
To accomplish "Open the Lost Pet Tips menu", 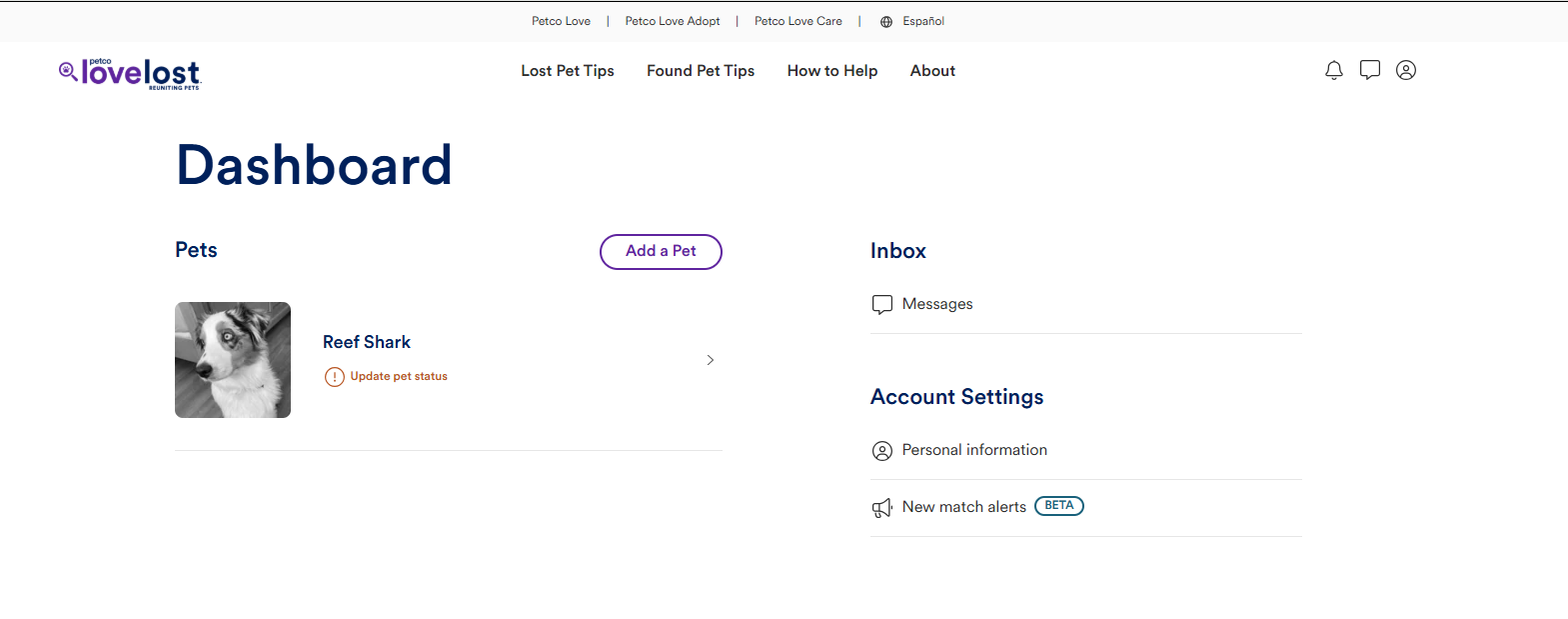I will [x=567, y=71].
